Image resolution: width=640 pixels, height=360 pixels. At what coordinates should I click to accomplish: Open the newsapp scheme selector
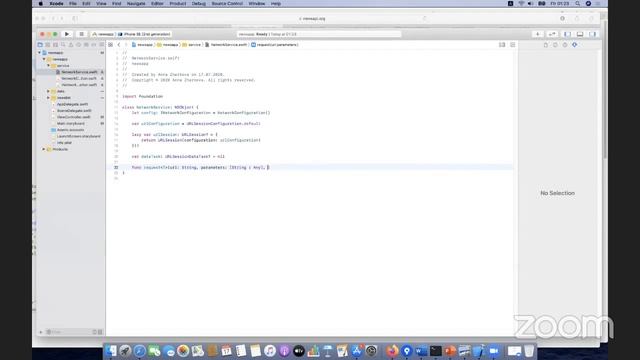click(x=103, y=34)
